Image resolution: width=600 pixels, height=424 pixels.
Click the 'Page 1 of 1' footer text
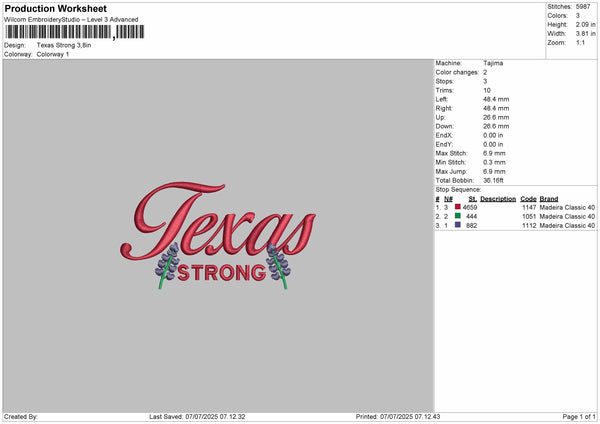click(579, 417)
